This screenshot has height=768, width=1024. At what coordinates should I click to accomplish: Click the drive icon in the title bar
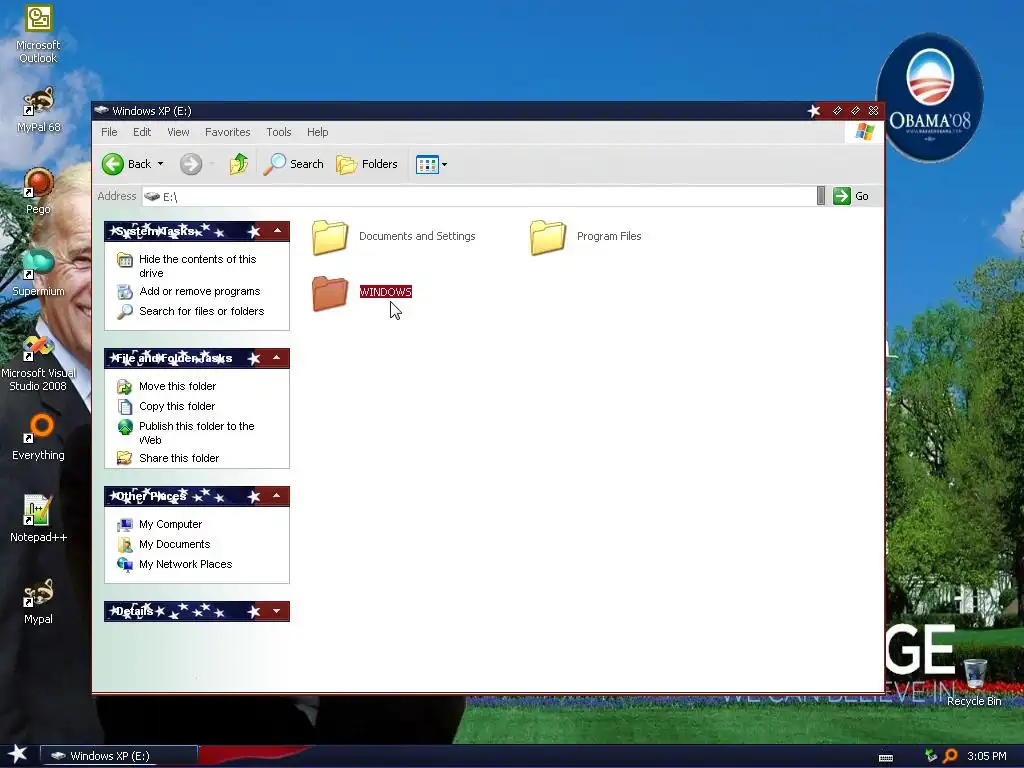pyautogui.click(x=101, y=110)
